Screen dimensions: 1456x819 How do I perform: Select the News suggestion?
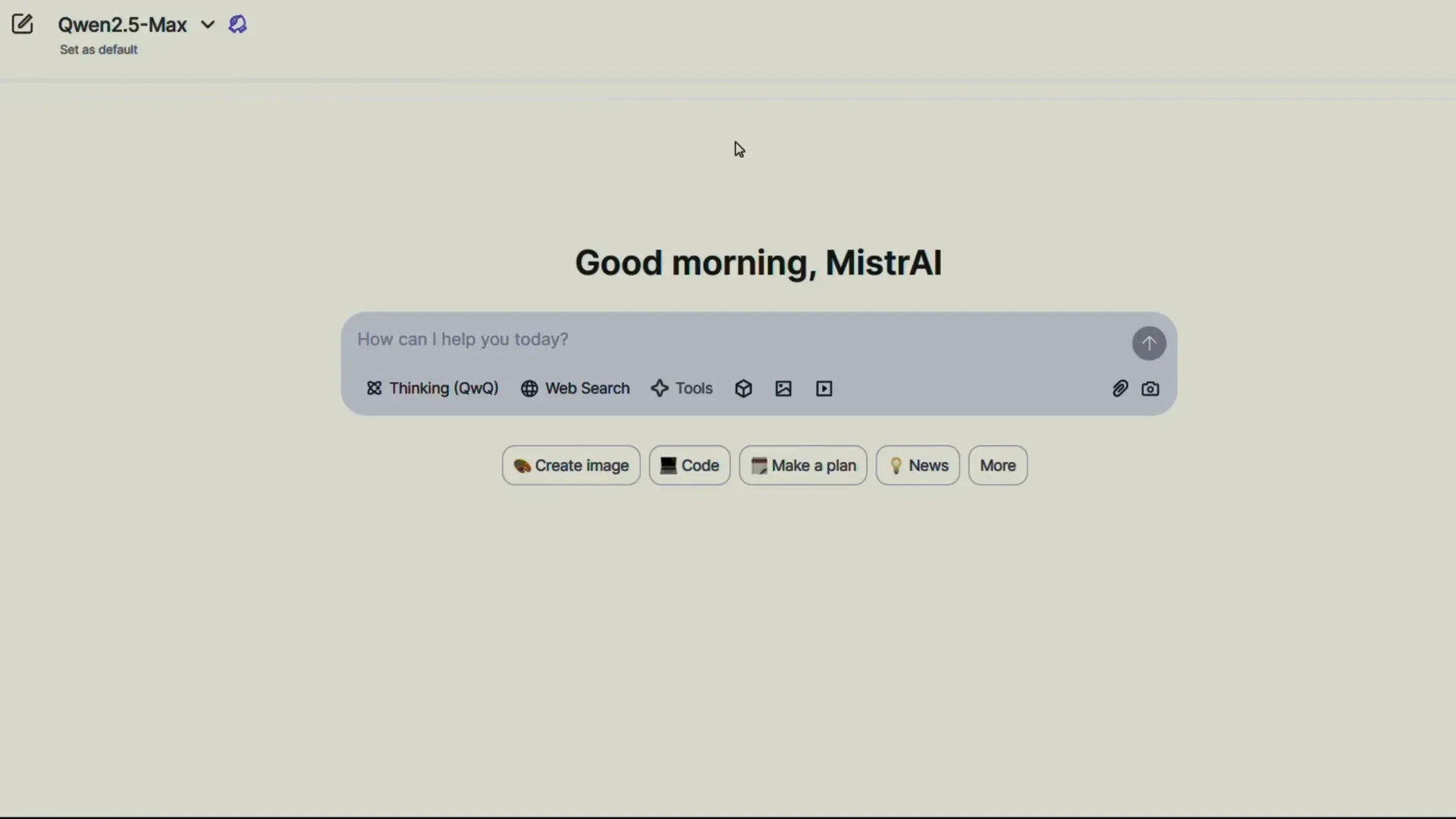click(x=918, y=466)
